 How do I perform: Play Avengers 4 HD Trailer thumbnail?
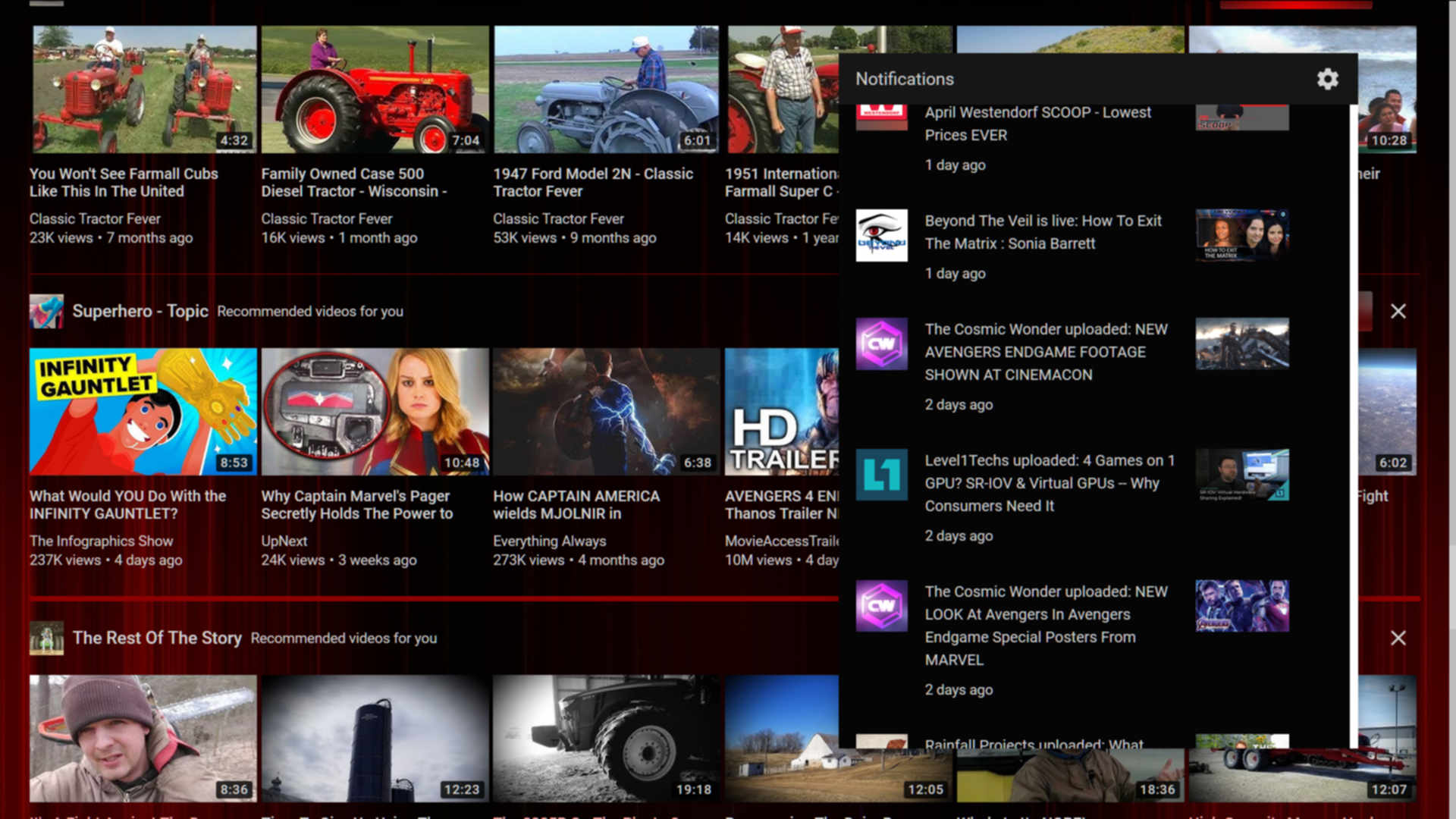coord(782,412)
